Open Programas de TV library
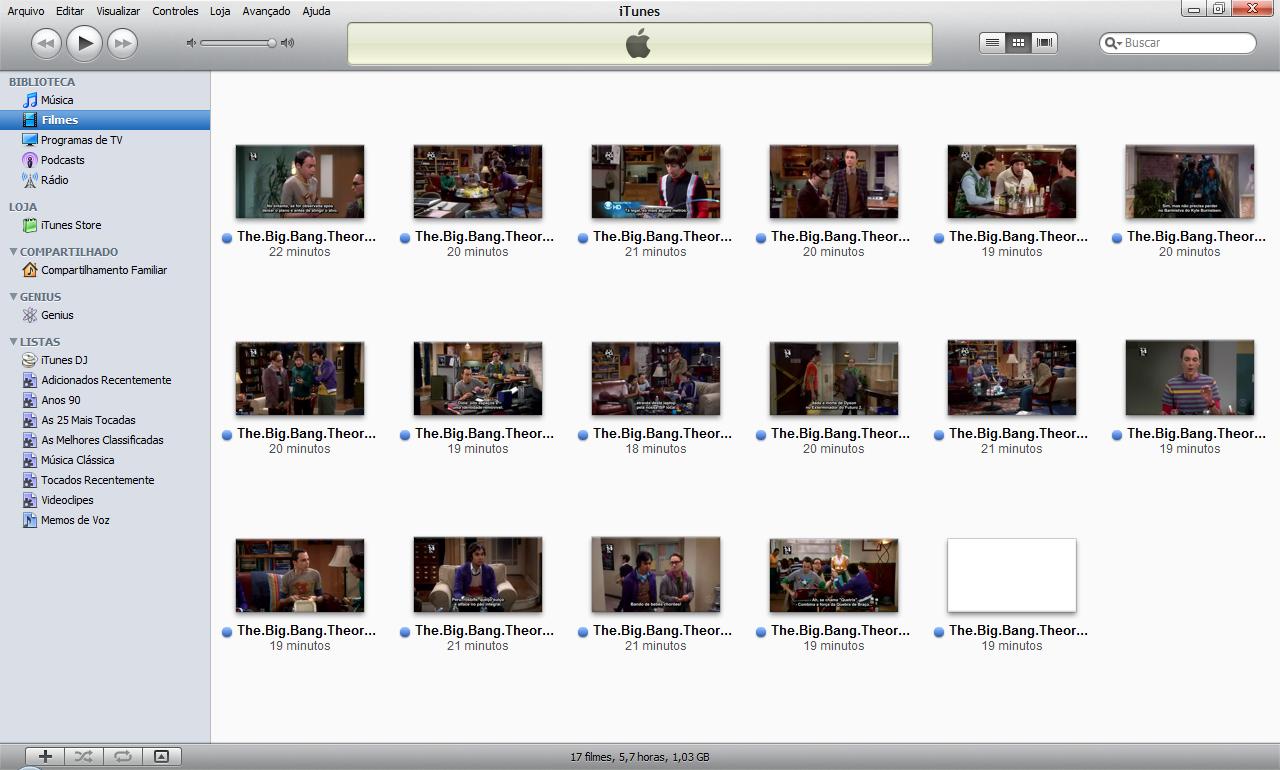 pyautogui.click(x=81, y=140)
